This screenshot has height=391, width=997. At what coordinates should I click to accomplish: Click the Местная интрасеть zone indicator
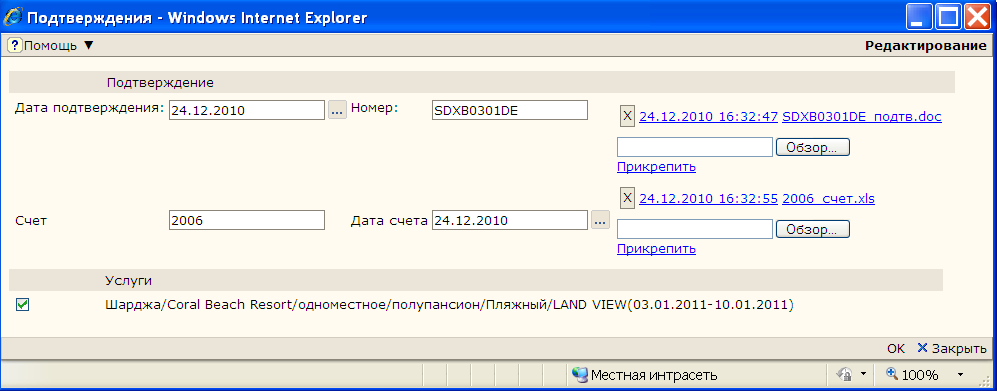[644, 374]
